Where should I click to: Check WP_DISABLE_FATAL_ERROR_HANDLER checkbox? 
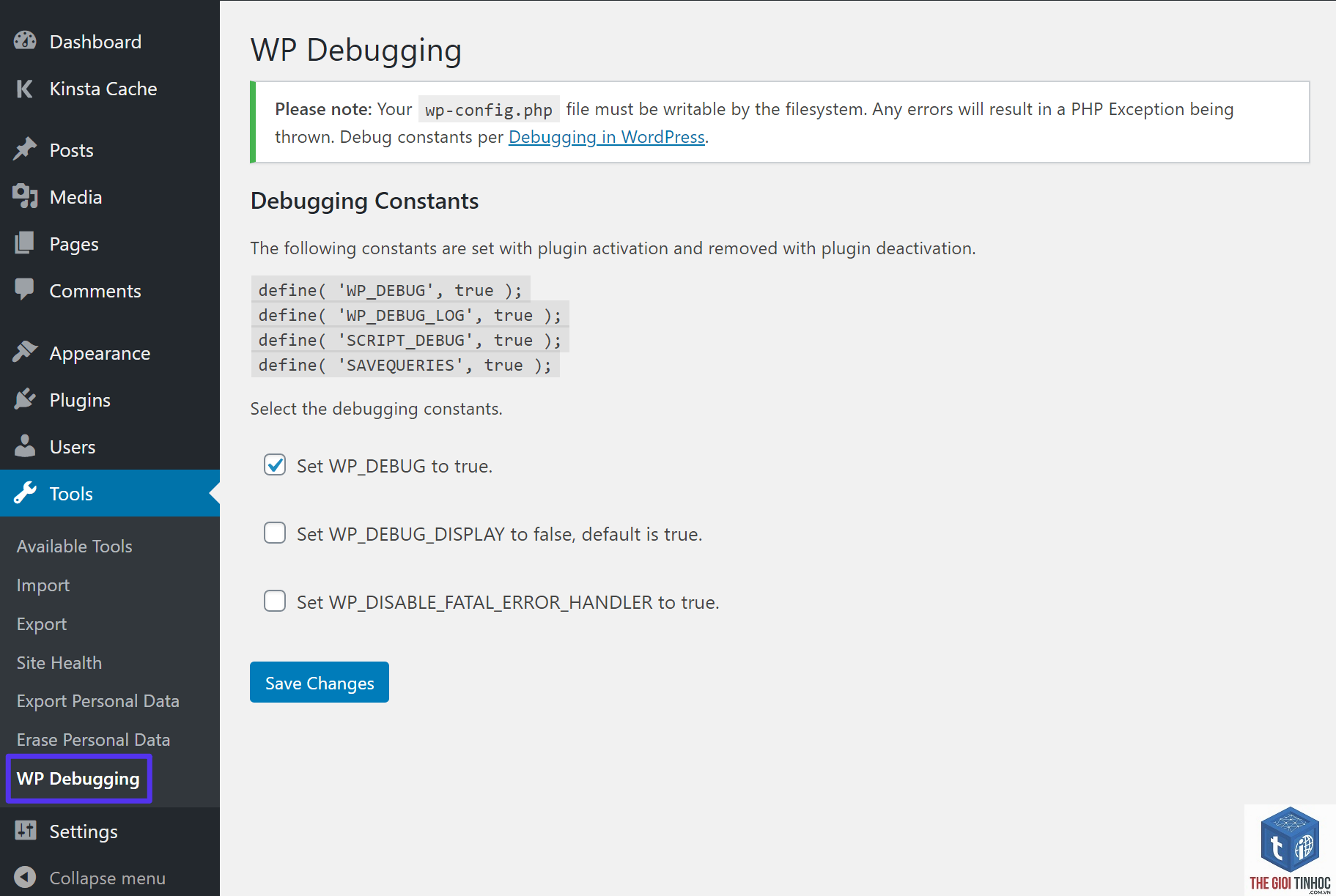(275, 601)
